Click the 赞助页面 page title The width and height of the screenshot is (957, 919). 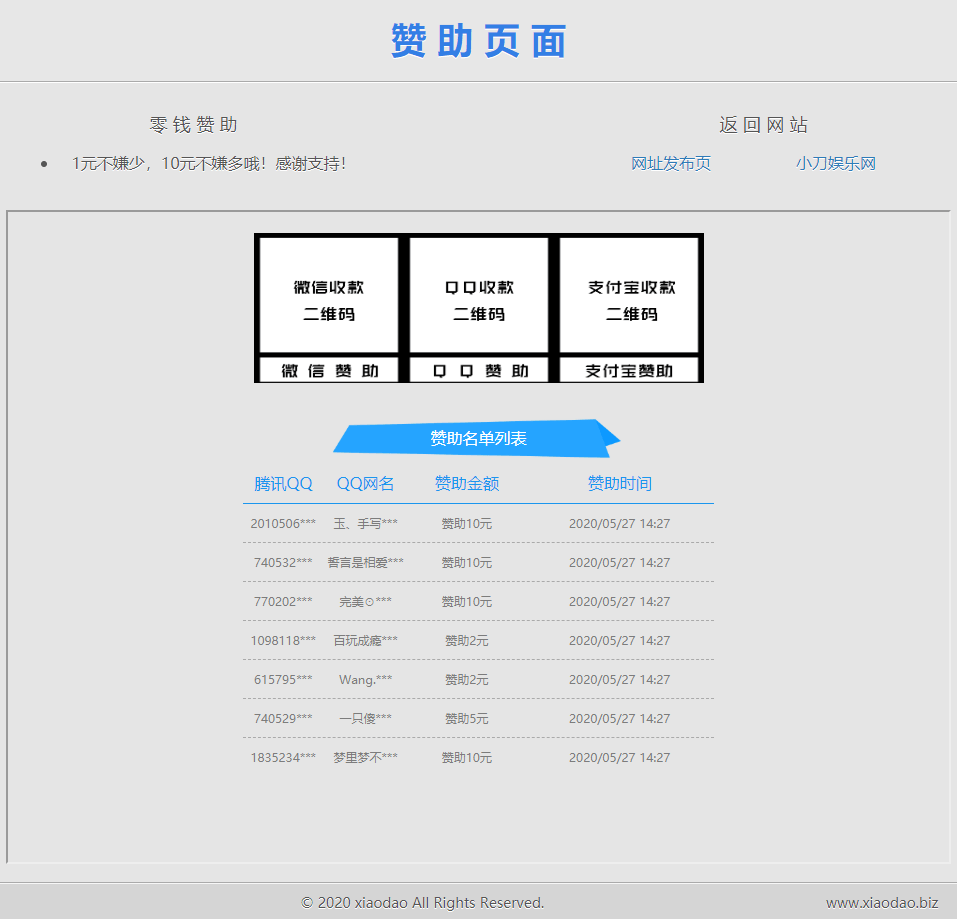(x=478, y=41)
